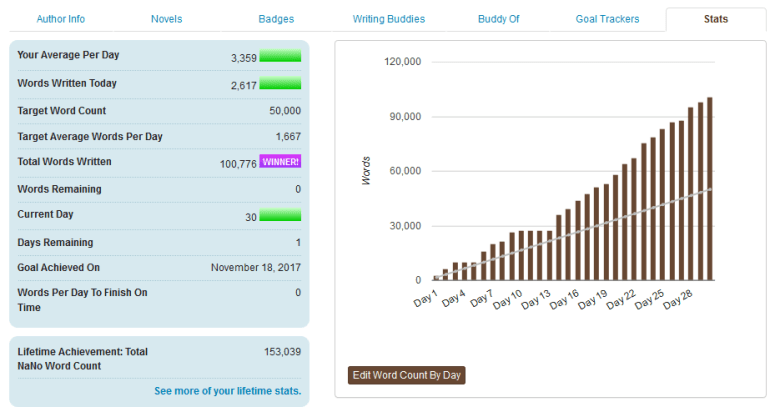775x412 pixels.
Task: Click the tallest bar at chart's right end
Action: coord(709,188)
